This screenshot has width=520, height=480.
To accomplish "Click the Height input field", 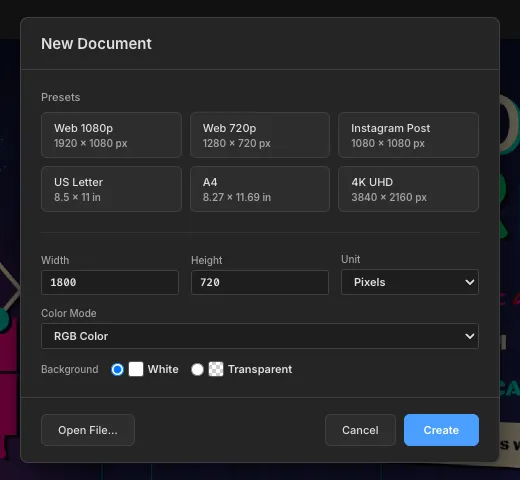I will (260, 282).
